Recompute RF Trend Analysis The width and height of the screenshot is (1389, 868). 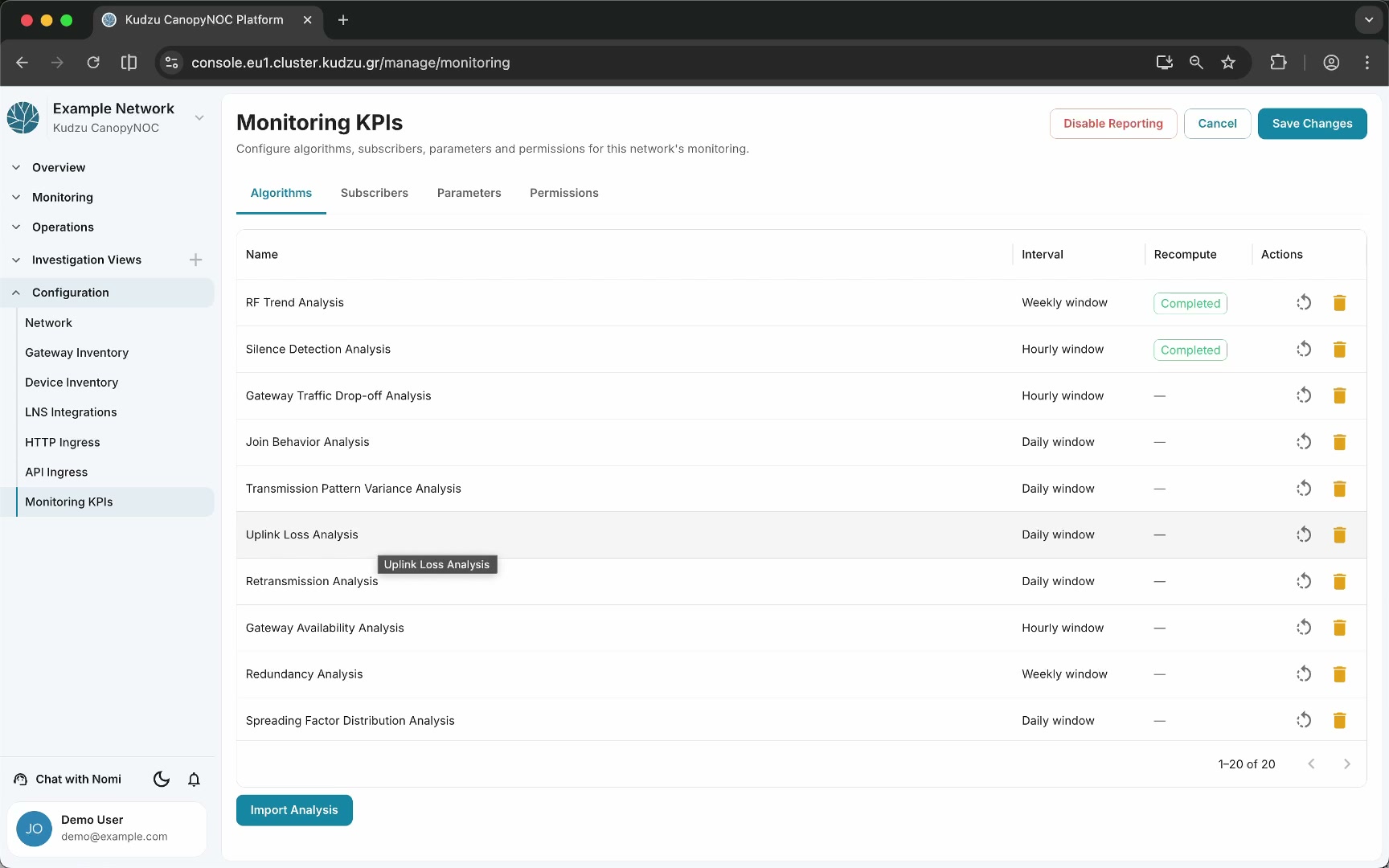1304,303
